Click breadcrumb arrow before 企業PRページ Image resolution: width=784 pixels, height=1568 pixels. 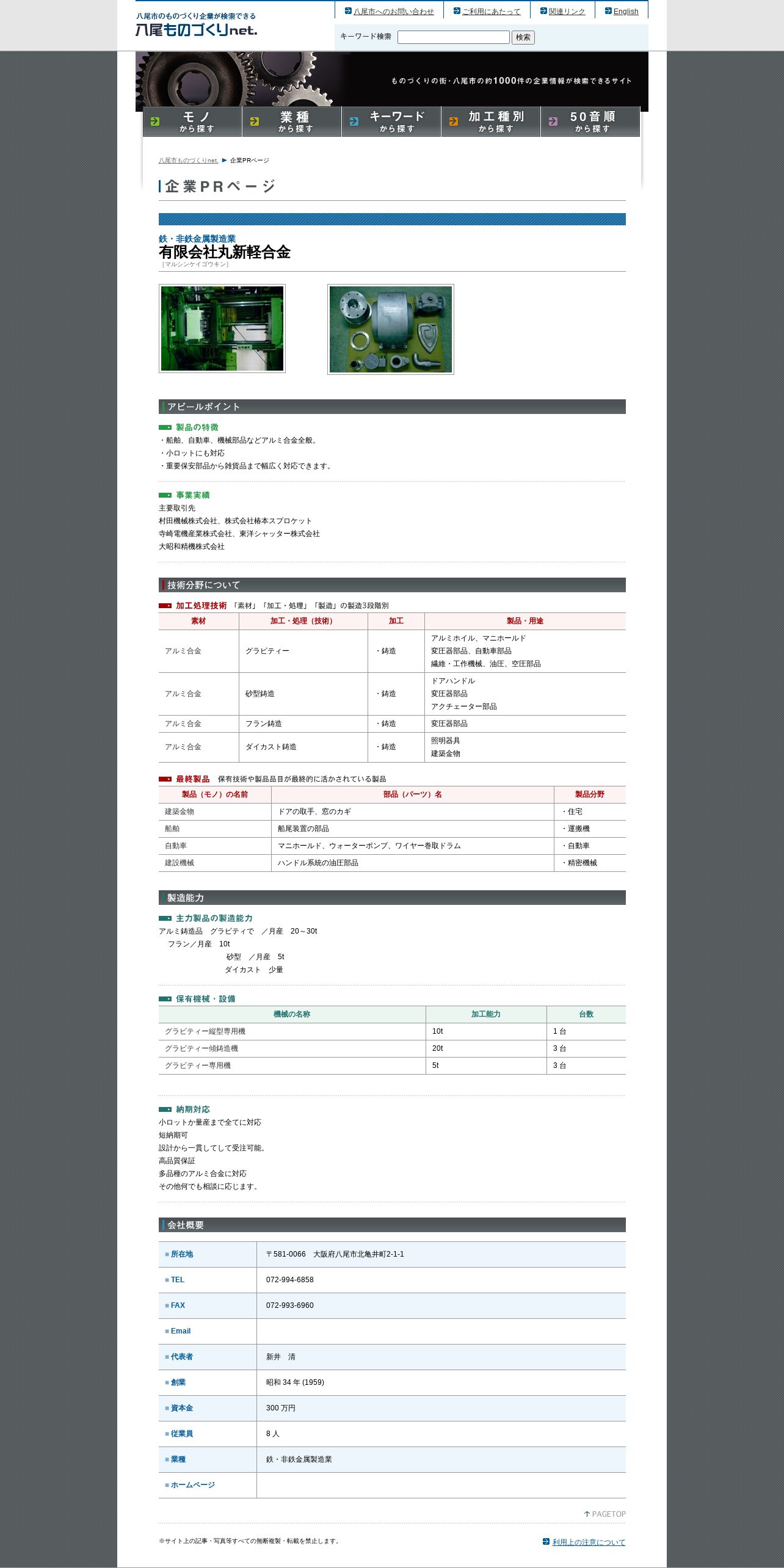click(x=224, y=161)
